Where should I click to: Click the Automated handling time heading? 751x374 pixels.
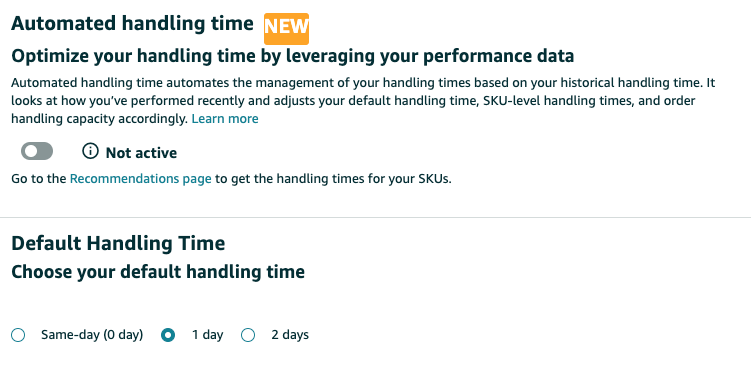click(132, 23)
